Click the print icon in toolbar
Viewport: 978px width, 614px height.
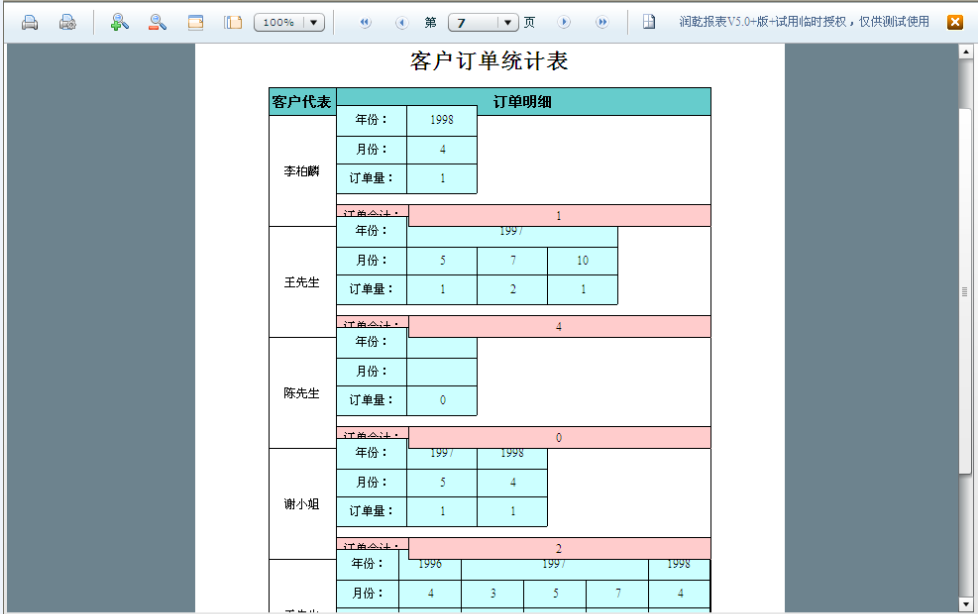point(30,22)
